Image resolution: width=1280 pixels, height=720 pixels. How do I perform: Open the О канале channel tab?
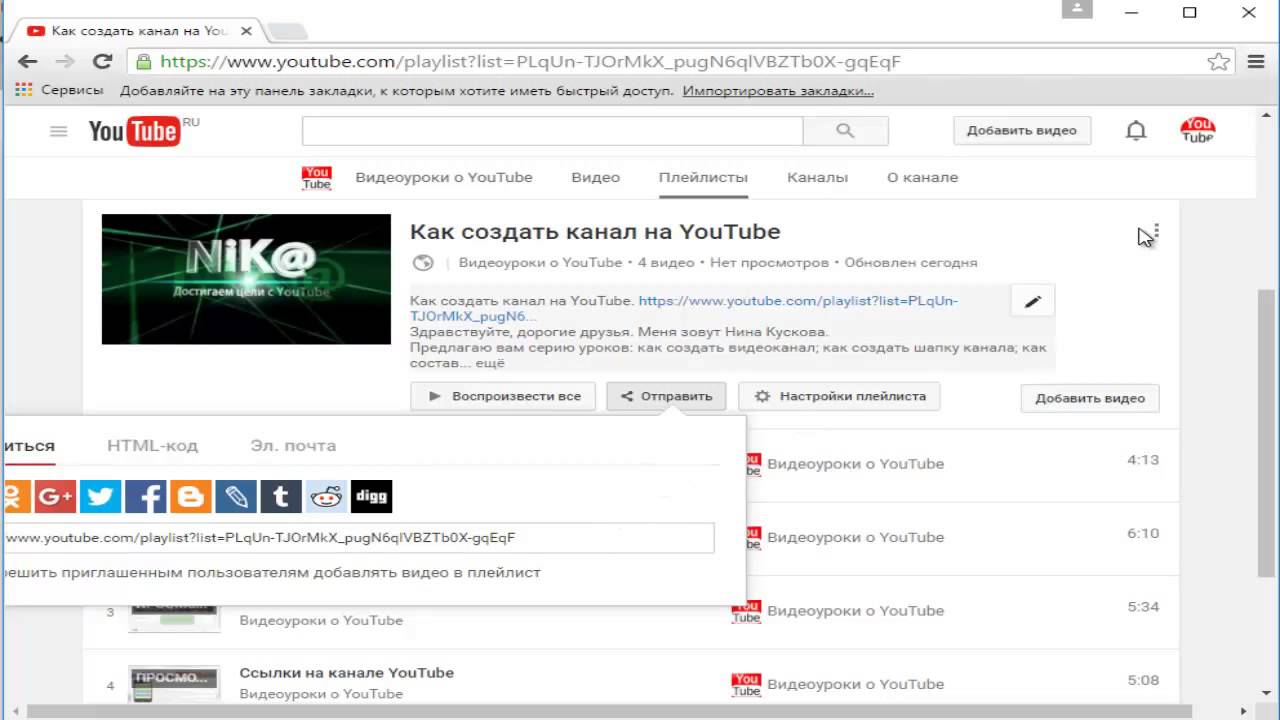922,178
